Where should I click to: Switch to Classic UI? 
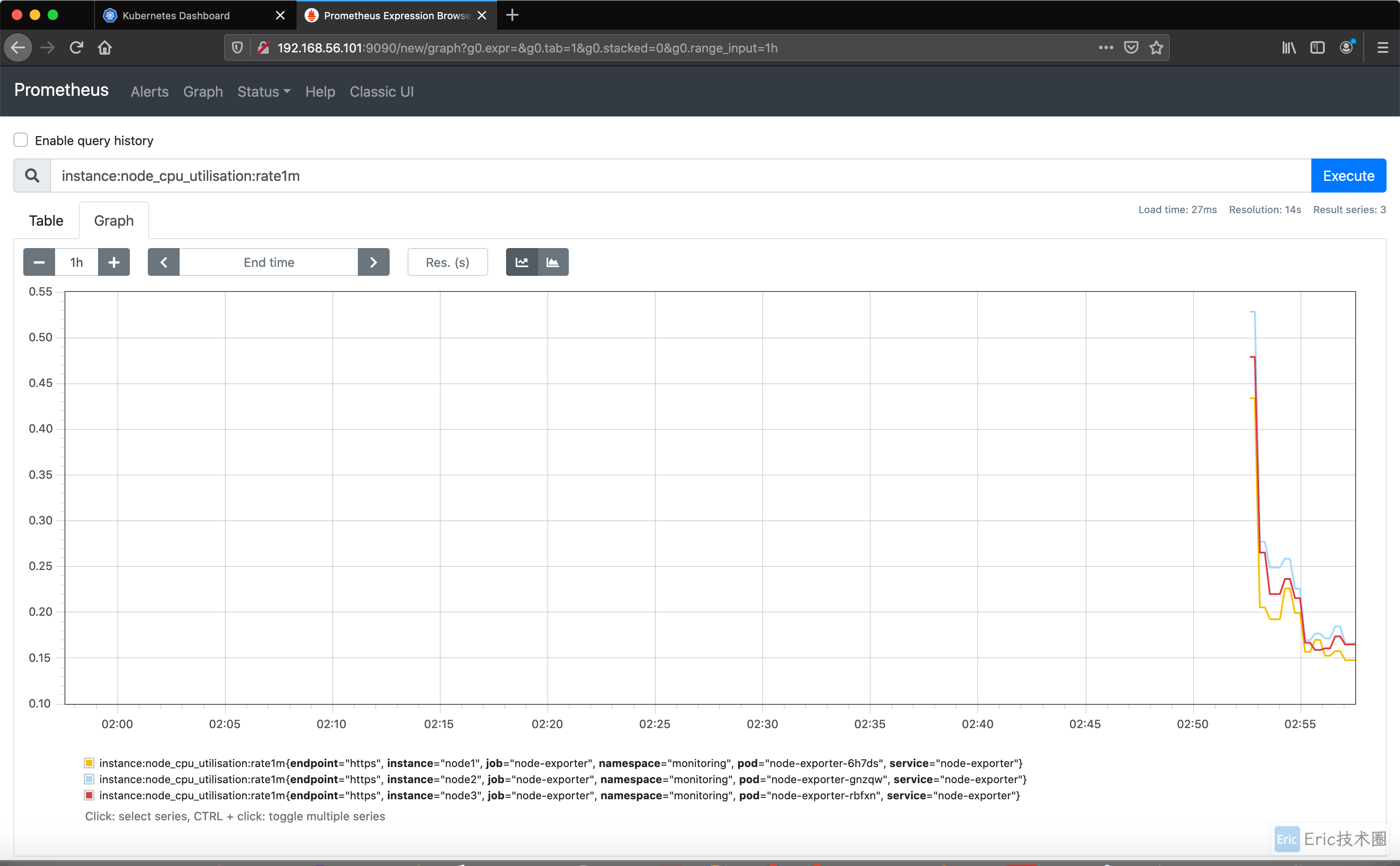click(x=382, y=92)
